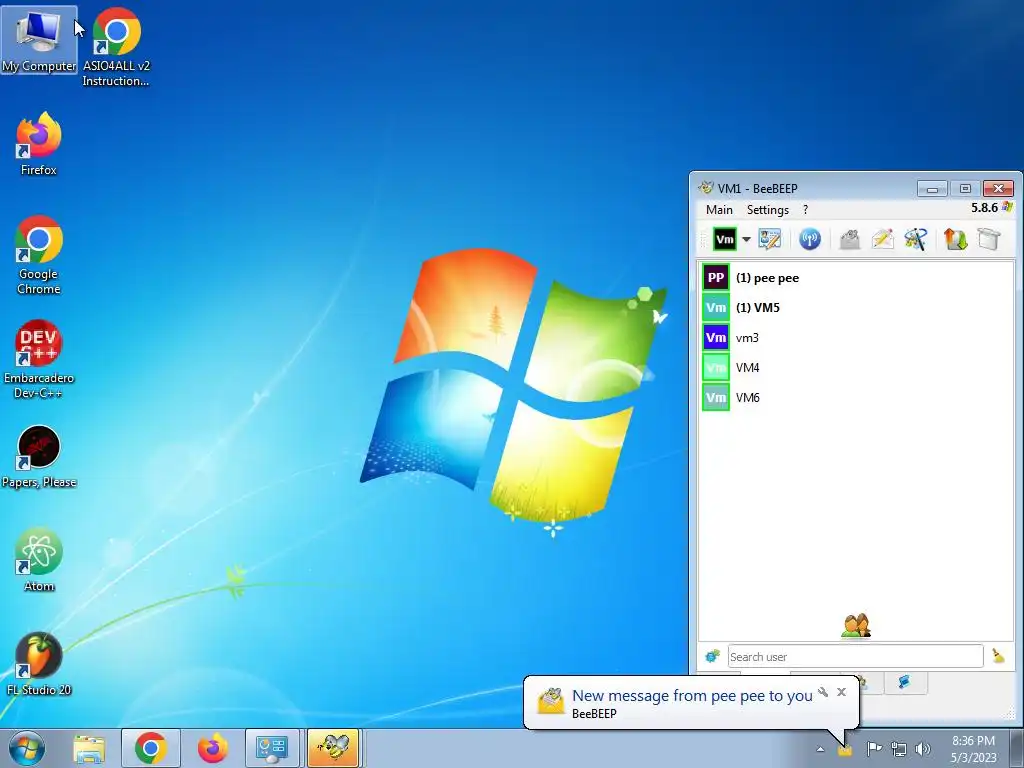Maximize the BeeBEEP window

tap(965, 189)
